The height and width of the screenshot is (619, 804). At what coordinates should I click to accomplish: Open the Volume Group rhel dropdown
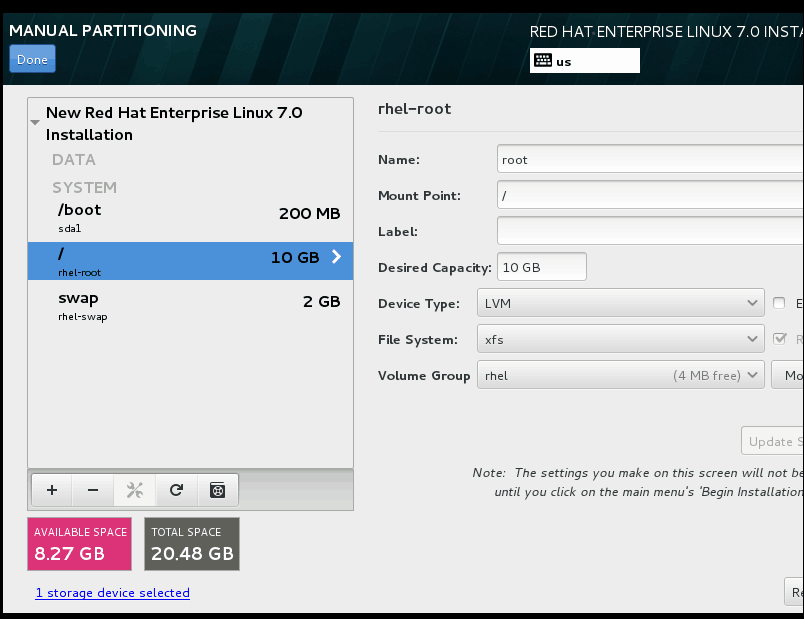[x=620, y=376]
